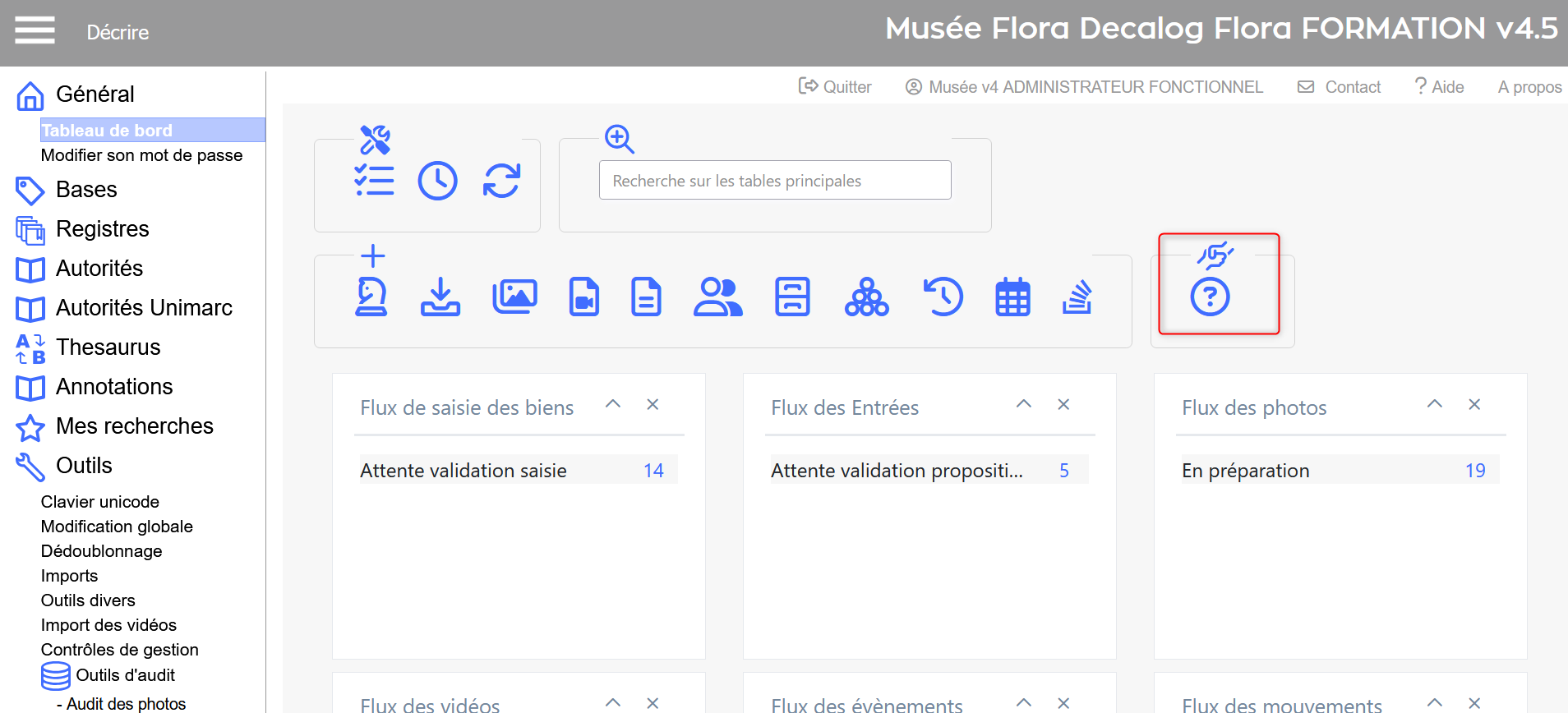Collapse the Flux de saisie des biens panel
The image size is (1568, 713).
pos(613,404)
